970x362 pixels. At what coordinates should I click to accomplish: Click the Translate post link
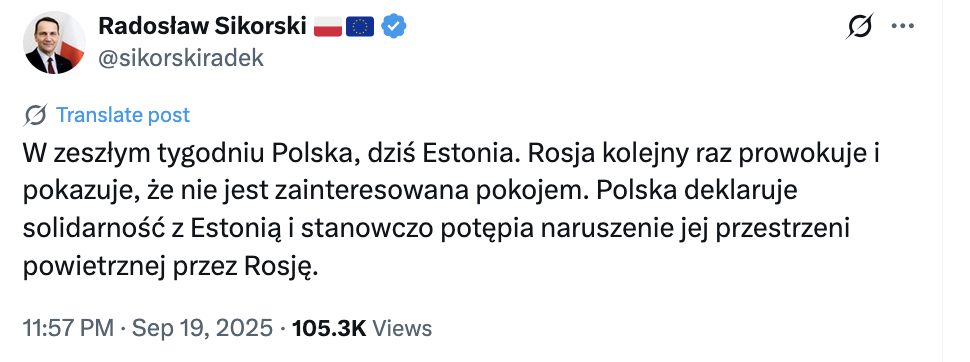point(123,115)
